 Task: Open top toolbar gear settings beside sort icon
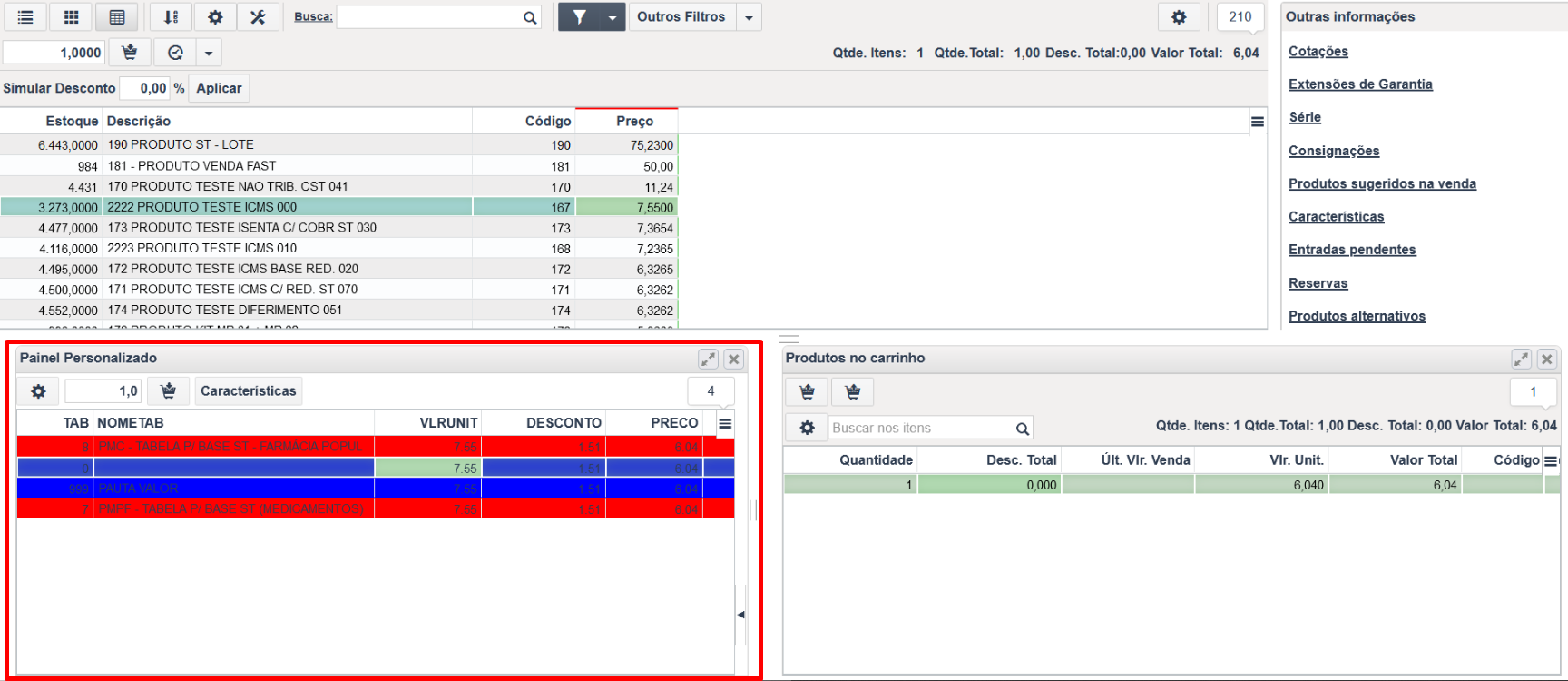coord(215,16)
